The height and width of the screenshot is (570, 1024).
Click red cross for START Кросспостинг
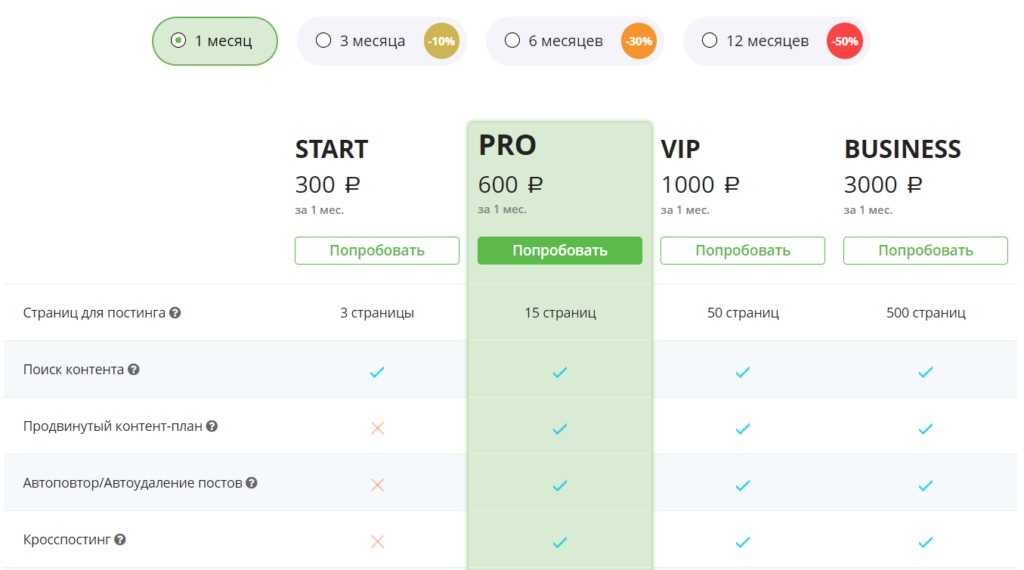[377, 542]
